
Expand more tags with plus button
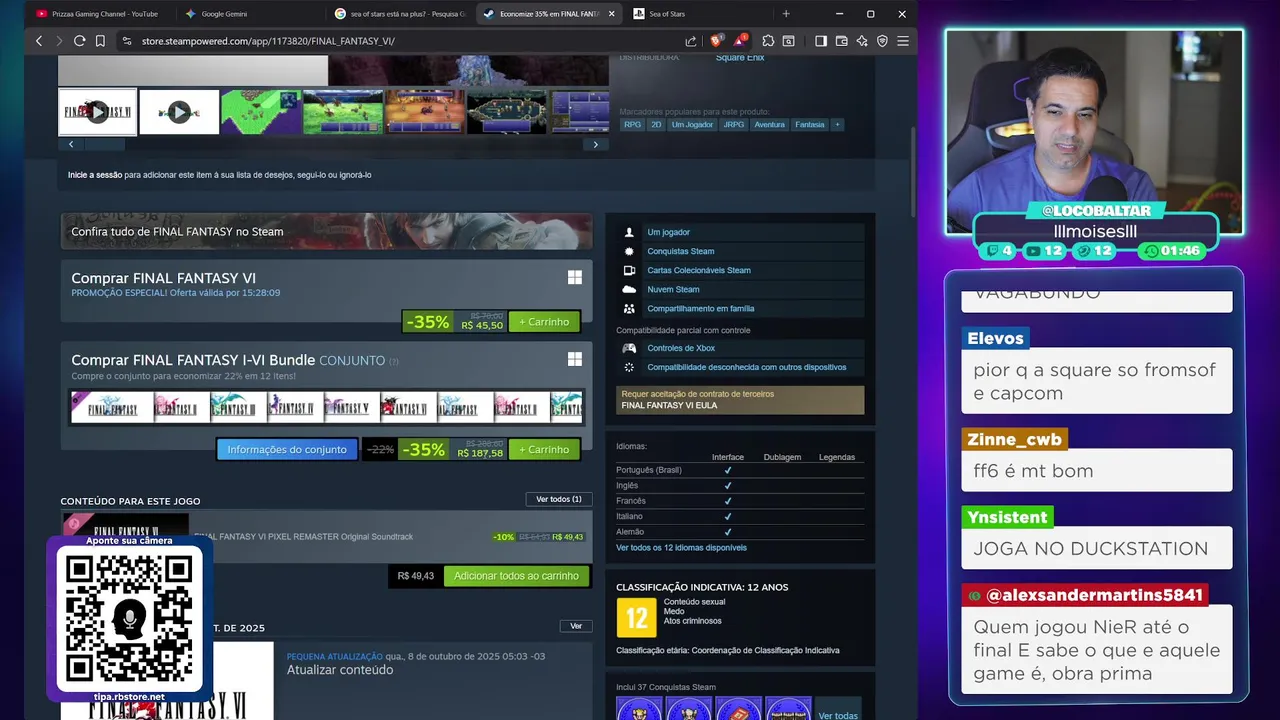pyautogui.click(x=837, y=125)
